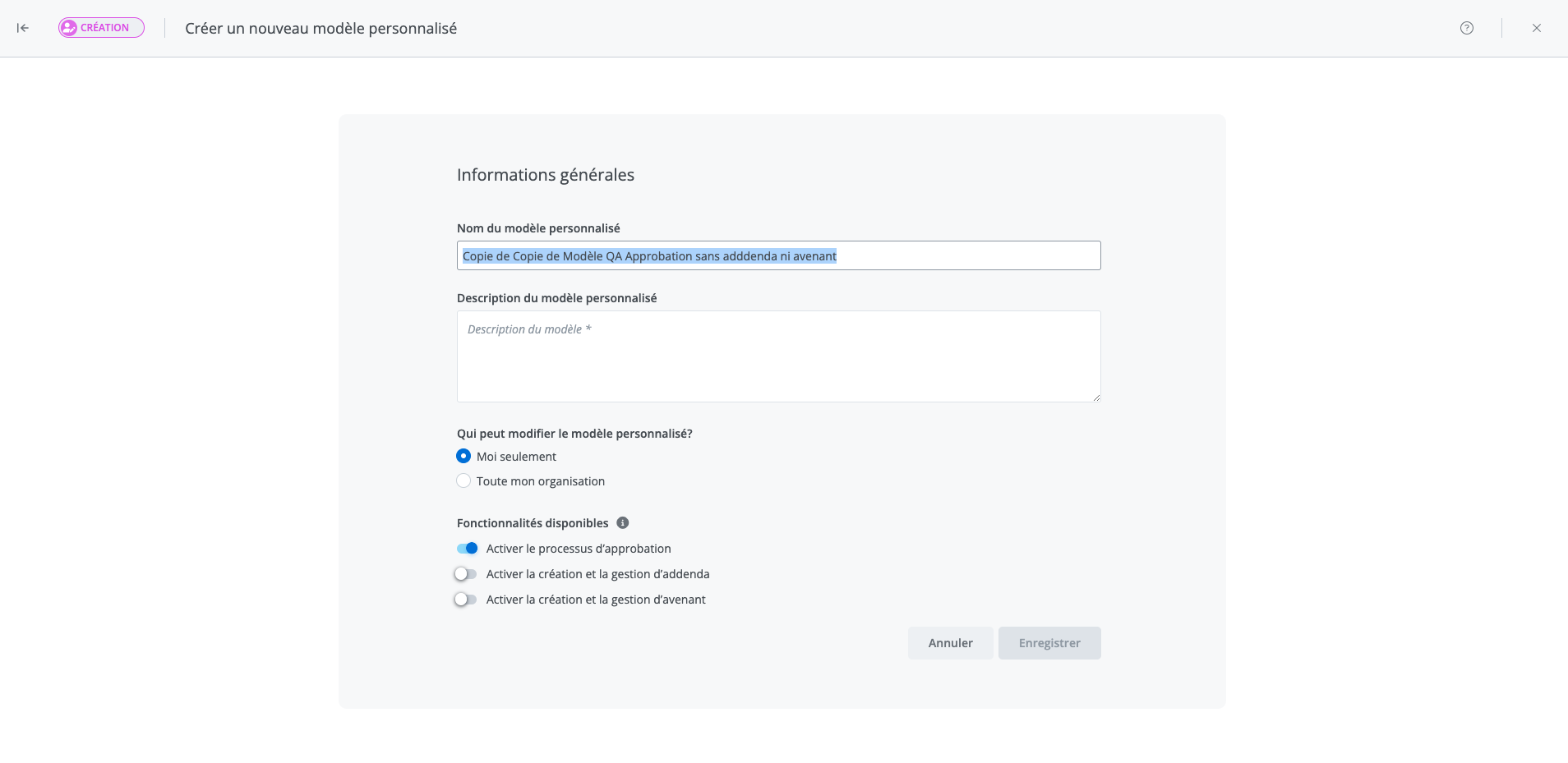Click the page title Créer un nouveau modèle

(x=321, y=29)
